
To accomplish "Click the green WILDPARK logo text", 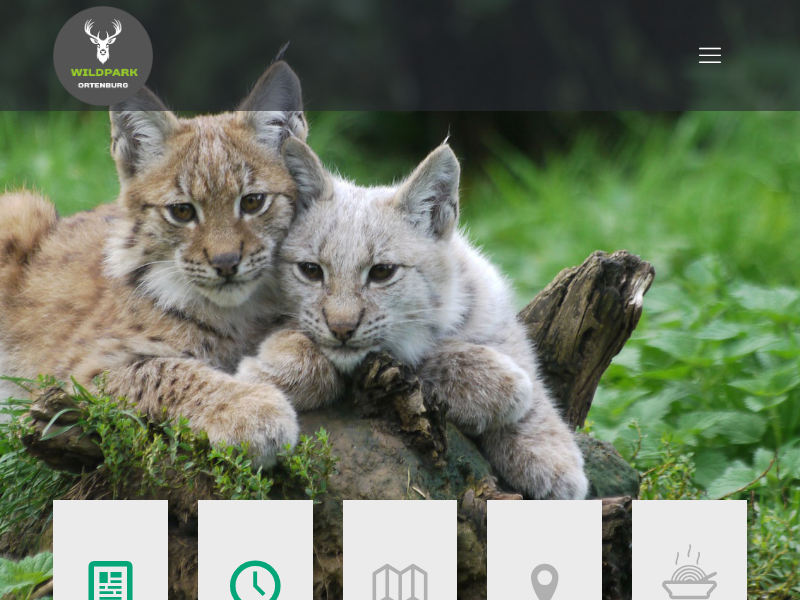I will tap(103, 72).
